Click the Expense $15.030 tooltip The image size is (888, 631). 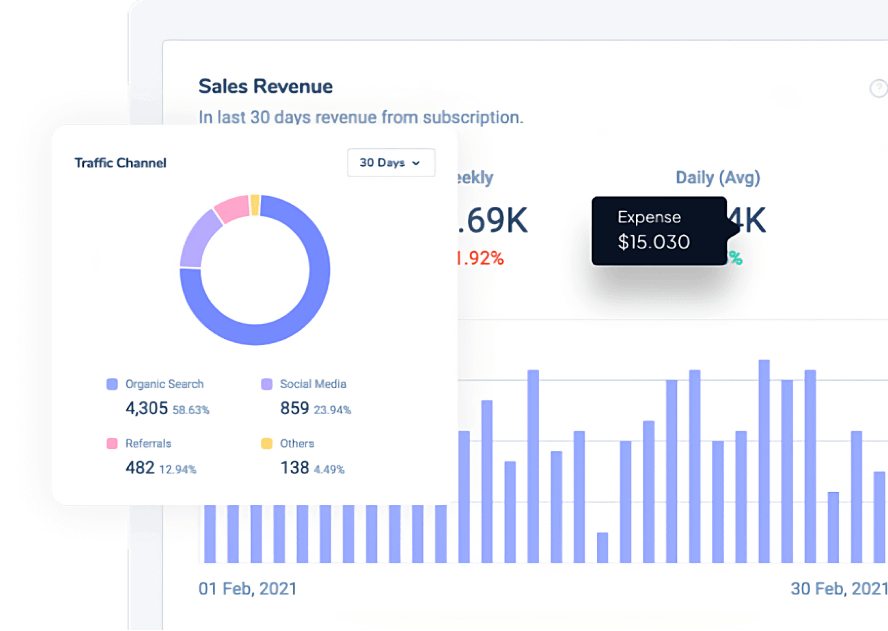click(x=658, y=230)
